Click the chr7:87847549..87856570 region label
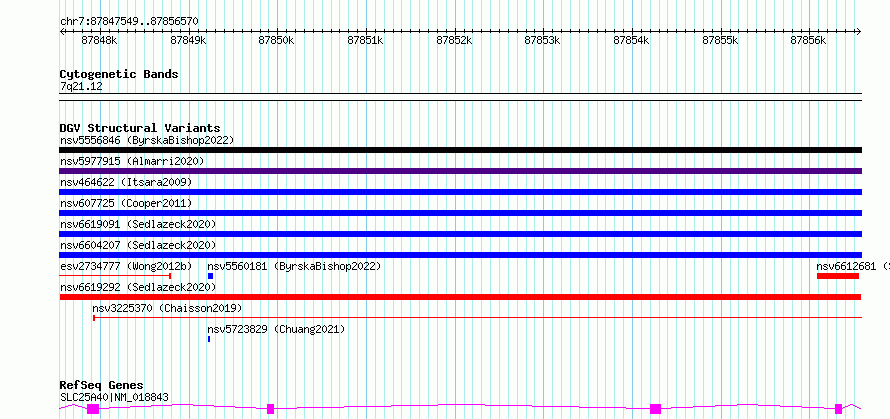 pyautogui.click(x=129, y=21)
